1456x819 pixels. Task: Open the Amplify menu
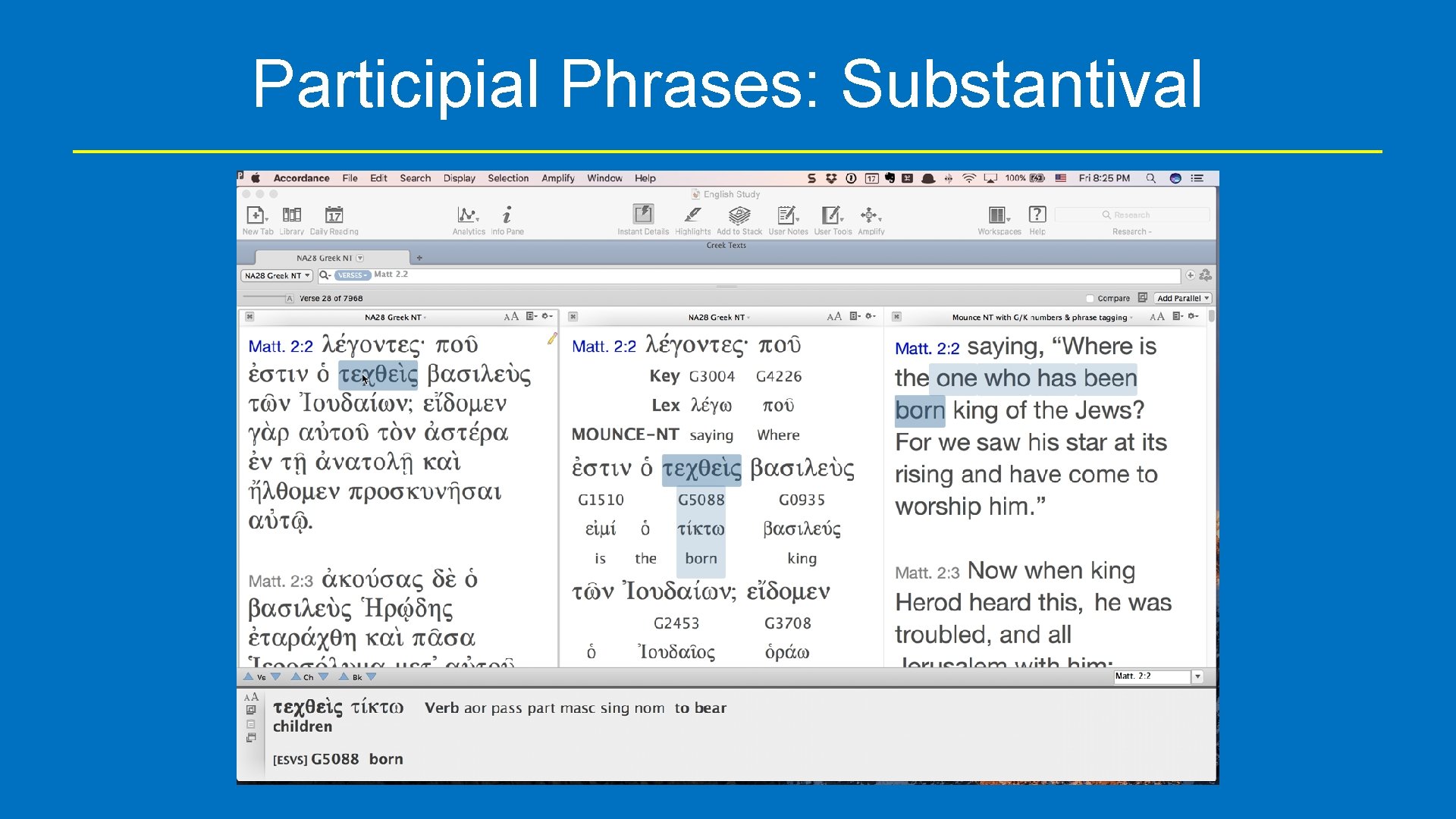point(557,178)
